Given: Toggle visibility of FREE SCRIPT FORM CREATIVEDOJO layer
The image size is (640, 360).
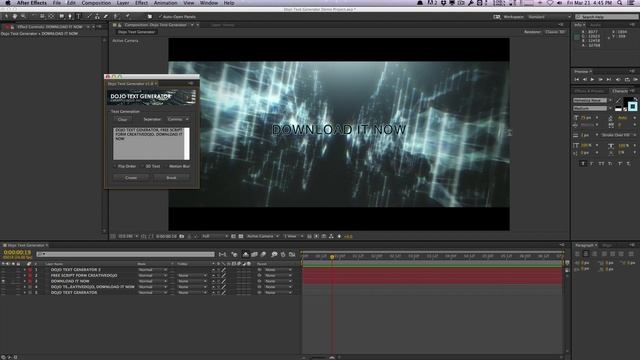Looking at the screenshot, I should coord(3,276).
